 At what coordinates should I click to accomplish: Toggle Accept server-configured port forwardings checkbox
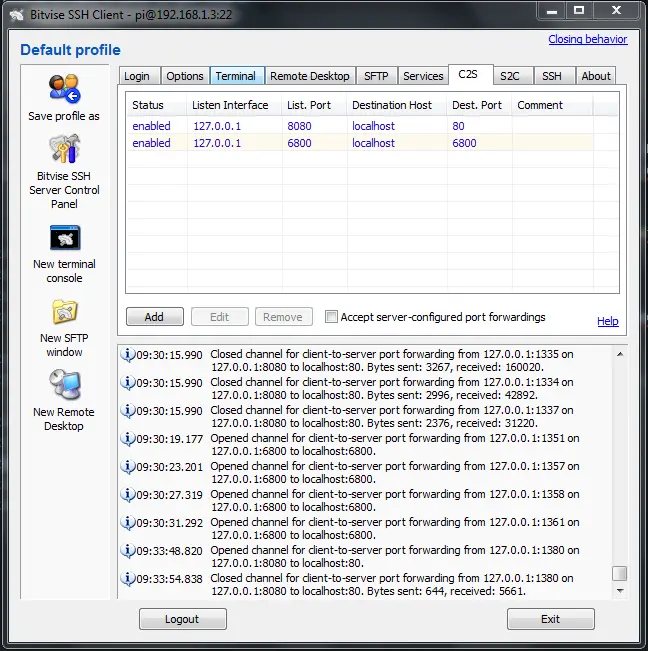point(332,317)
